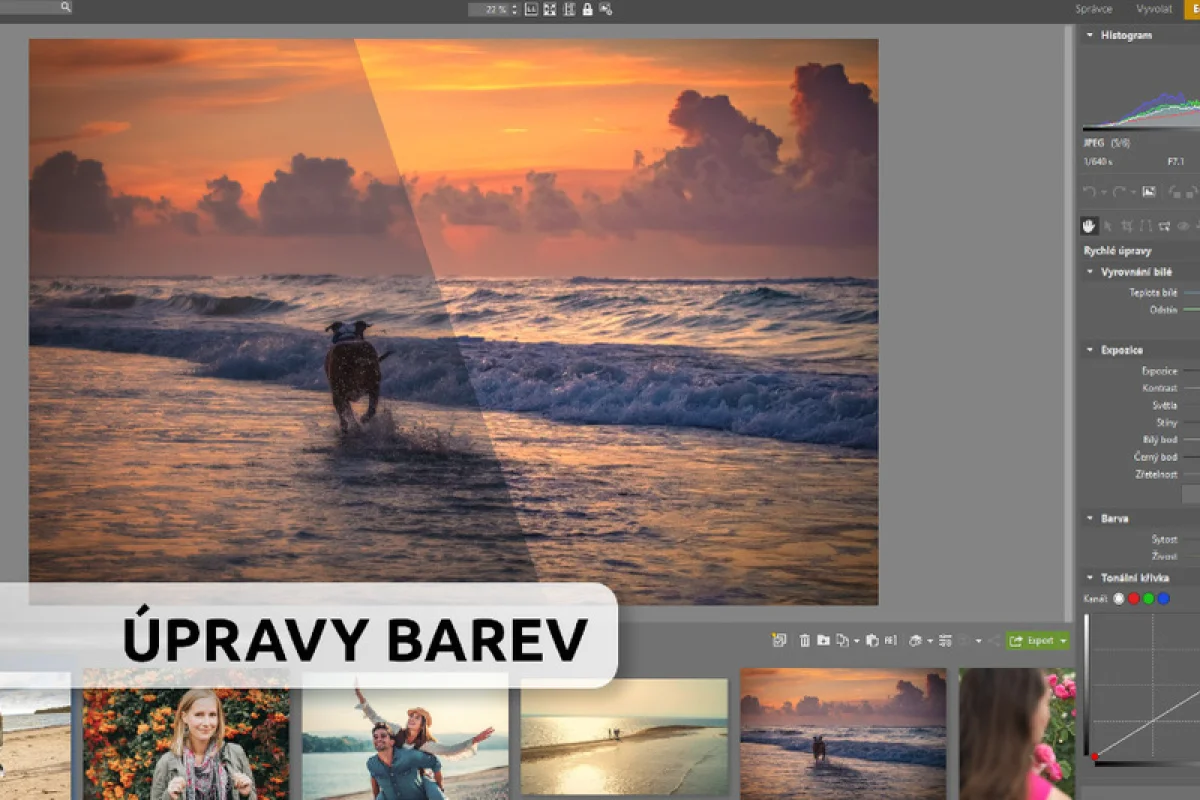Click the Undo arrow icon

tap(1090, 192)
